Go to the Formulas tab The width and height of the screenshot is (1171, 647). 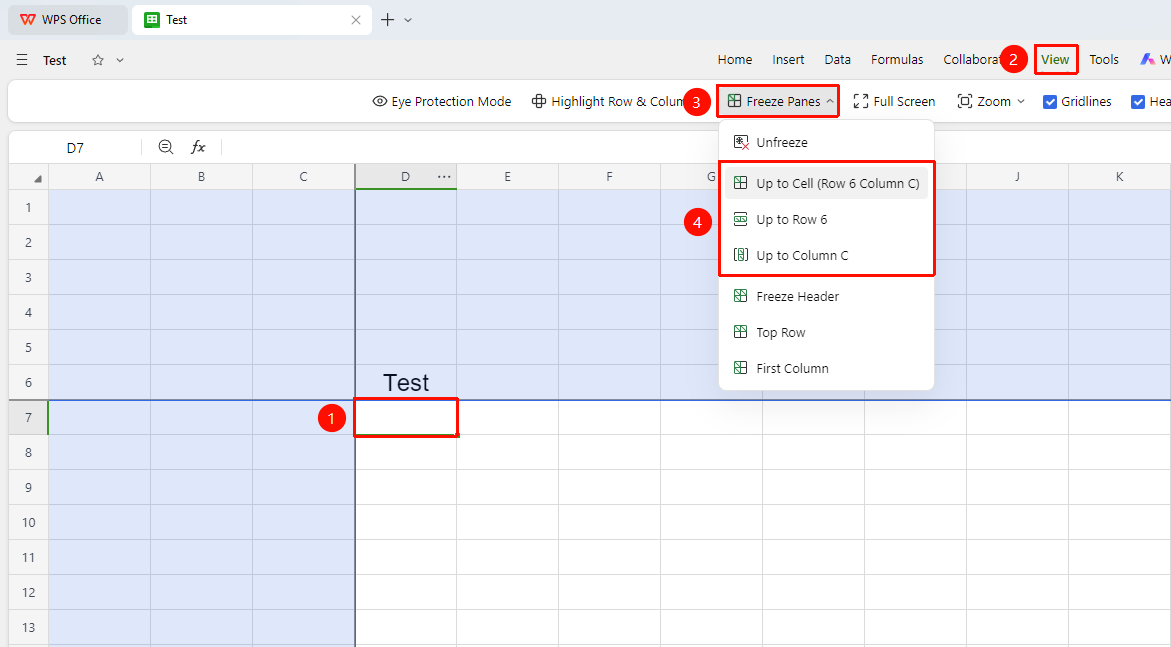897,60
